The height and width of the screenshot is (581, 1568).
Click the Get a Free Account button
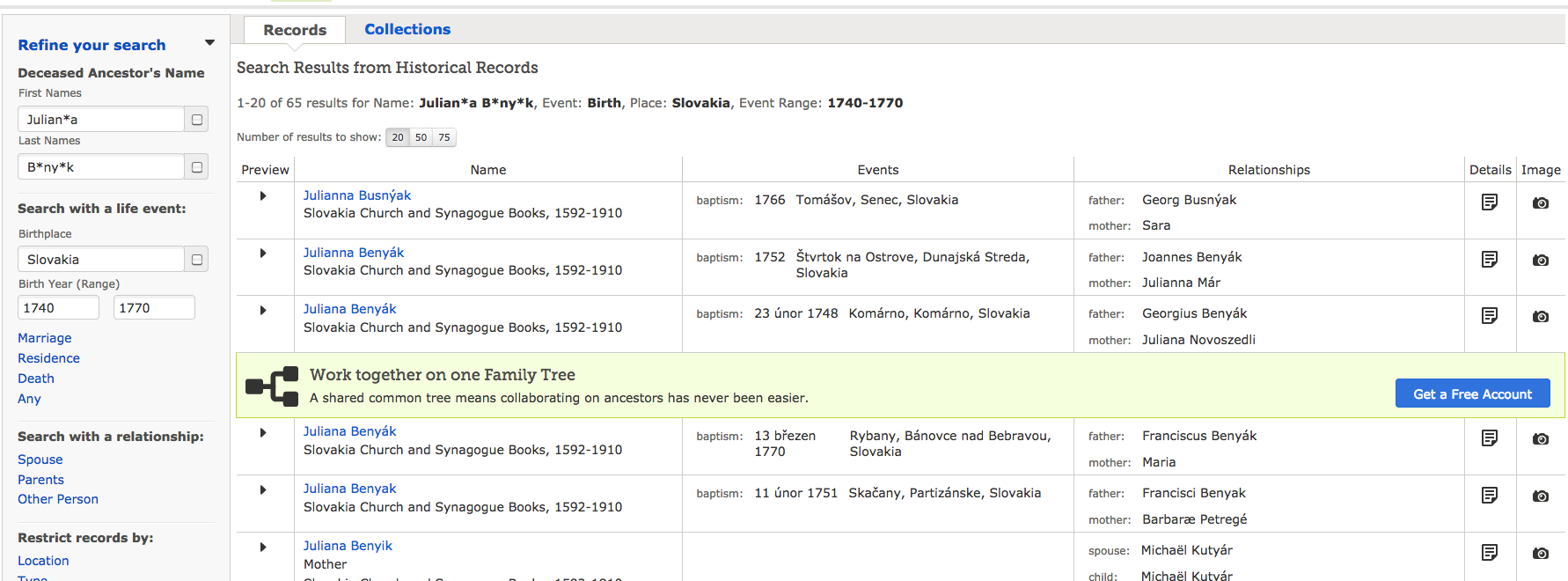coord(1472,393)
